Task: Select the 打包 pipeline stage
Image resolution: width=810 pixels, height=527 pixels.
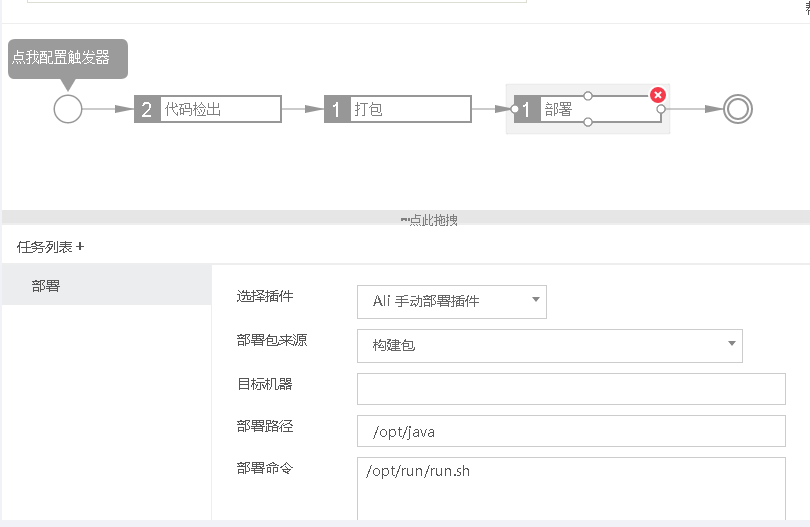Action: [398, 109]
